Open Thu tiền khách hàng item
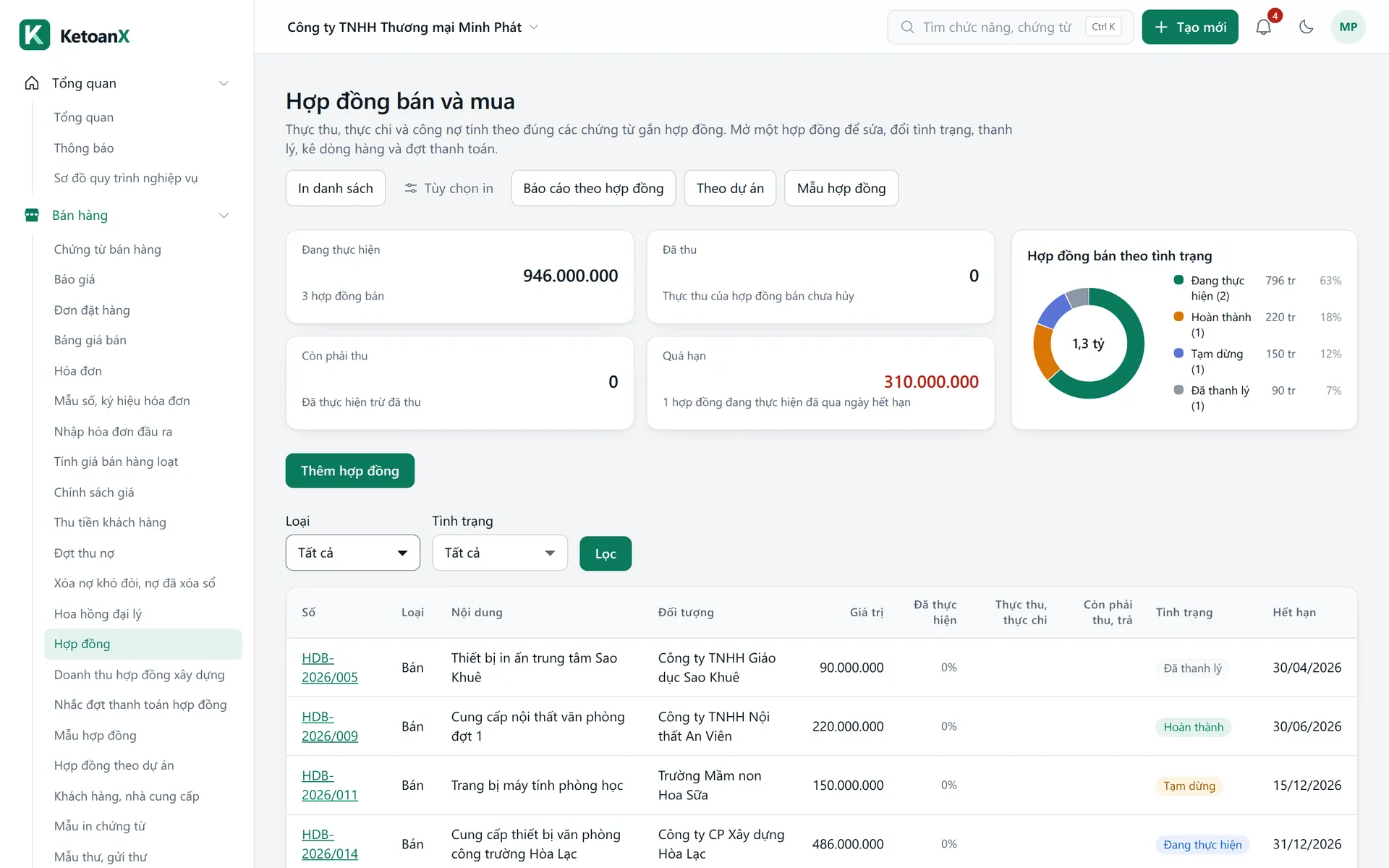Viewport: 1389px width, 868px height. click(x=143, y=522)
